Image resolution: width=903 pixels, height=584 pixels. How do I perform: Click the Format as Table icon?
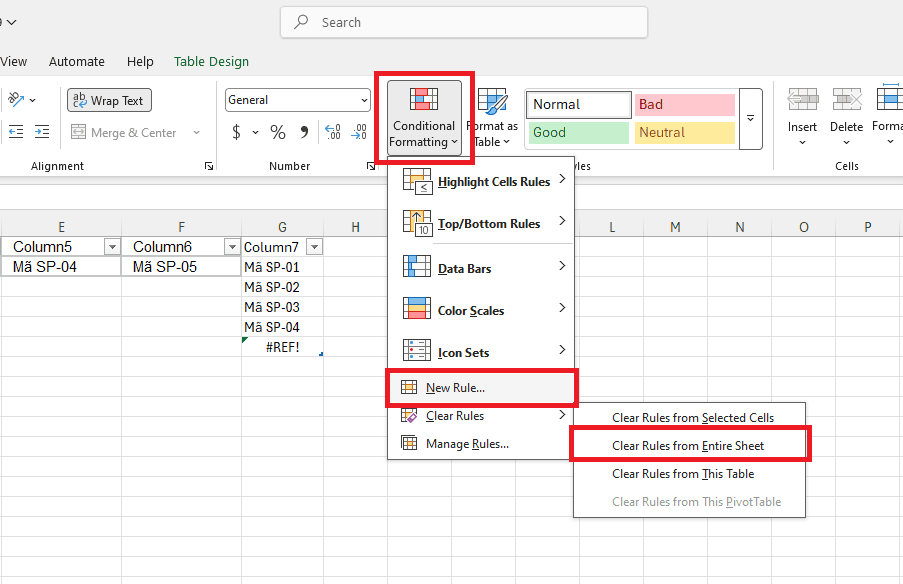492,102
